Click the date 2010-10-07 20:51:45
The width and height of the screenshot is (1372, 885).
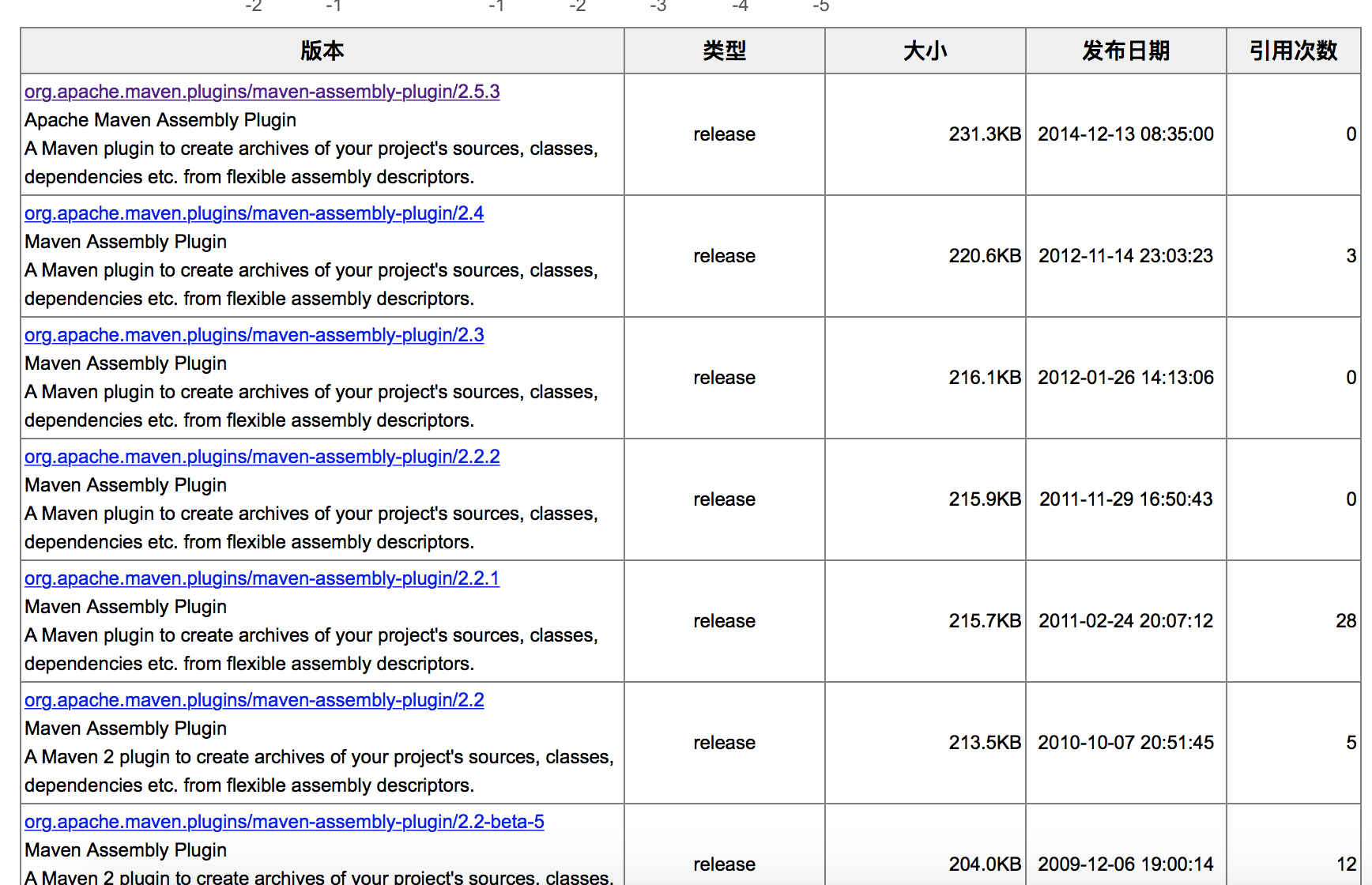click(x=1126, y=743)
